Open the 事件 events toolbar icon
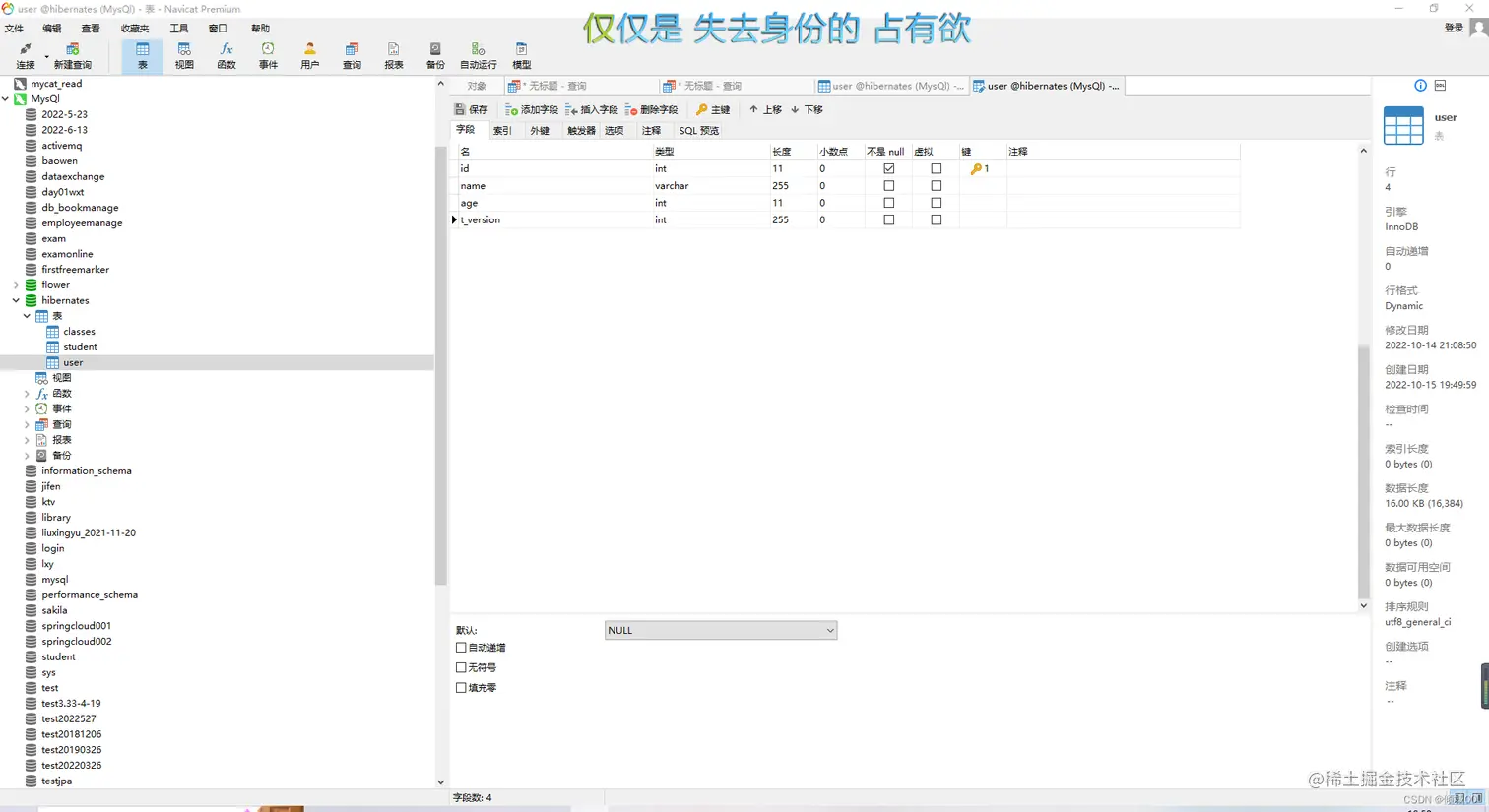The width and height of the screenshot is (1489, 812). pos(268,56)
